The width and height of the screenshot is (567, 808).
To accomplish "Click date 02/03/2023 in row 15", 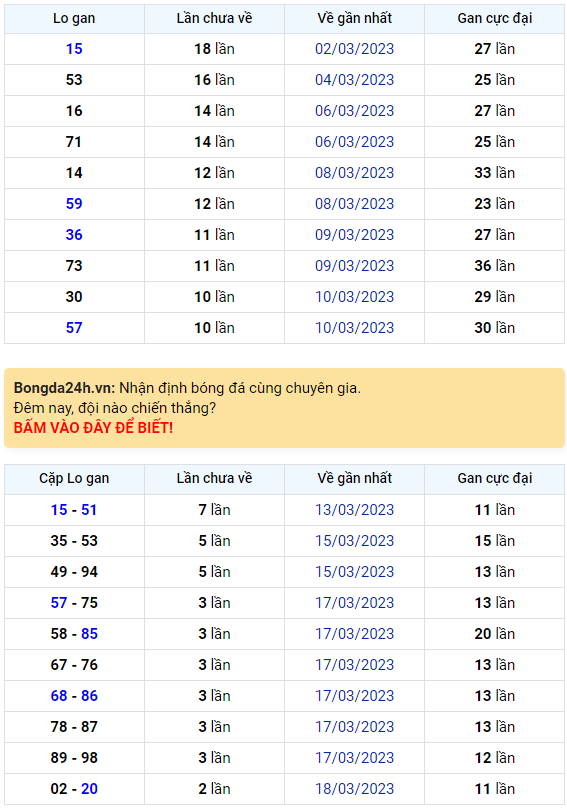I will coord(355,49).
